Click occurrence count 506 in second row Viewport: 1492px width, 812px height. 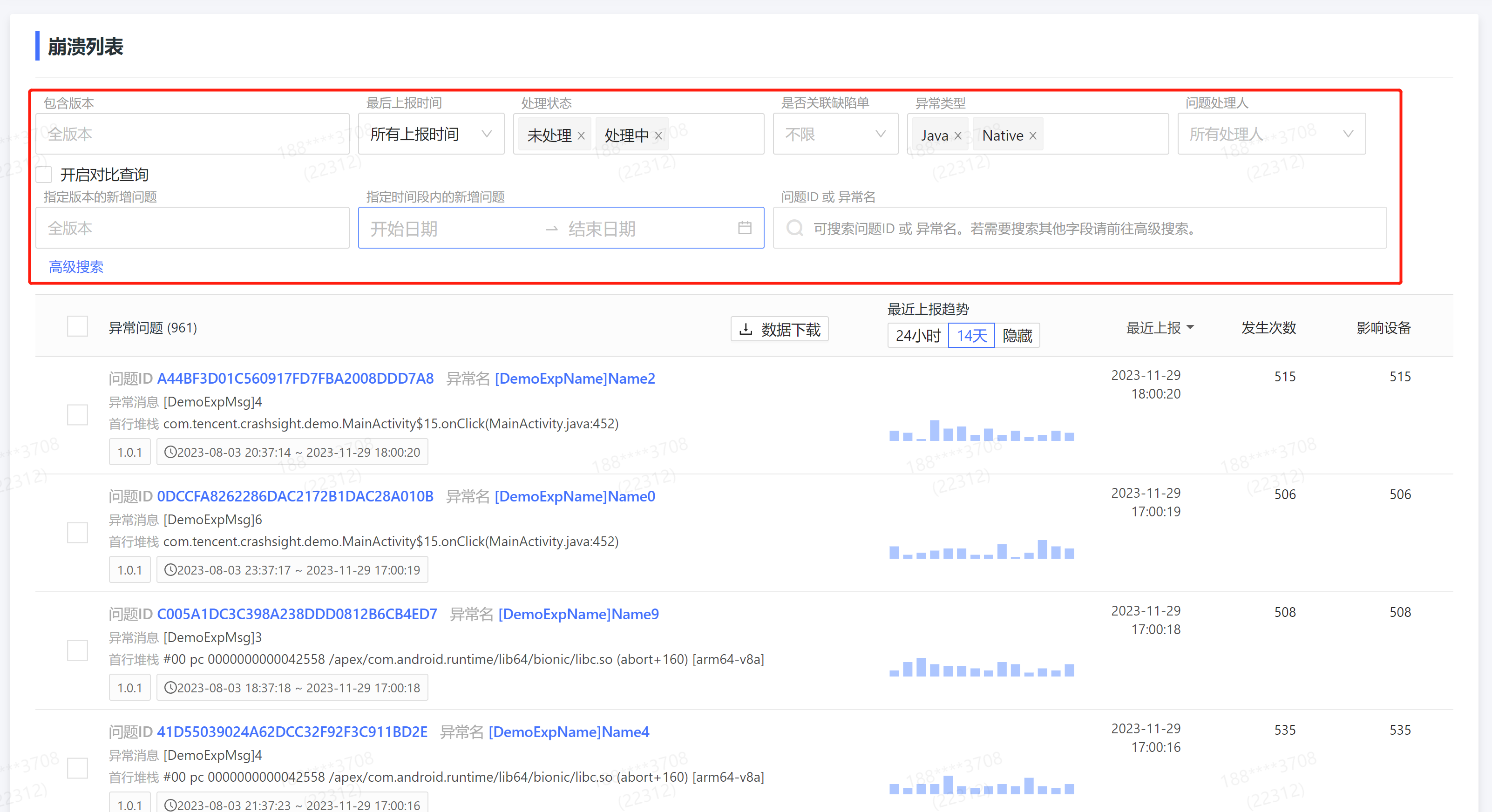(x=1285, y=494)
